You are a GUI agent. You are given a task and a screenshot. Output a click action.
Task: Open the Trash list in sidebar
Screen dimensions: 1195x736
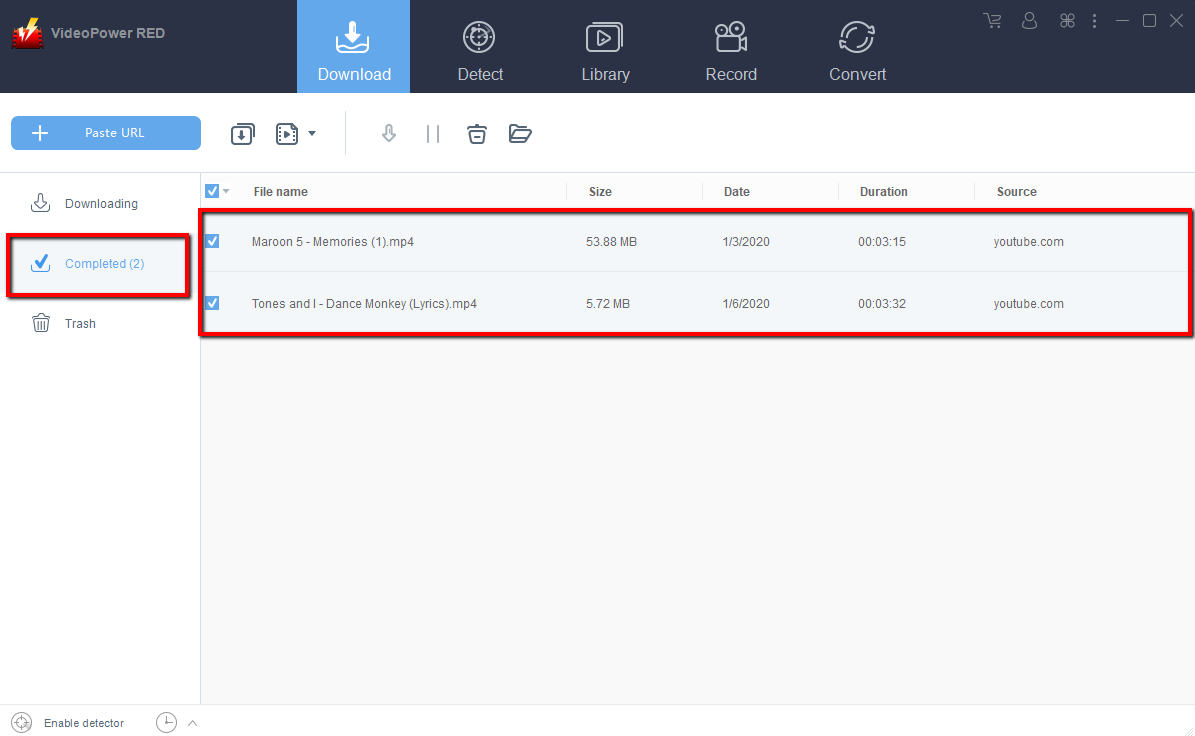point(80,323)
